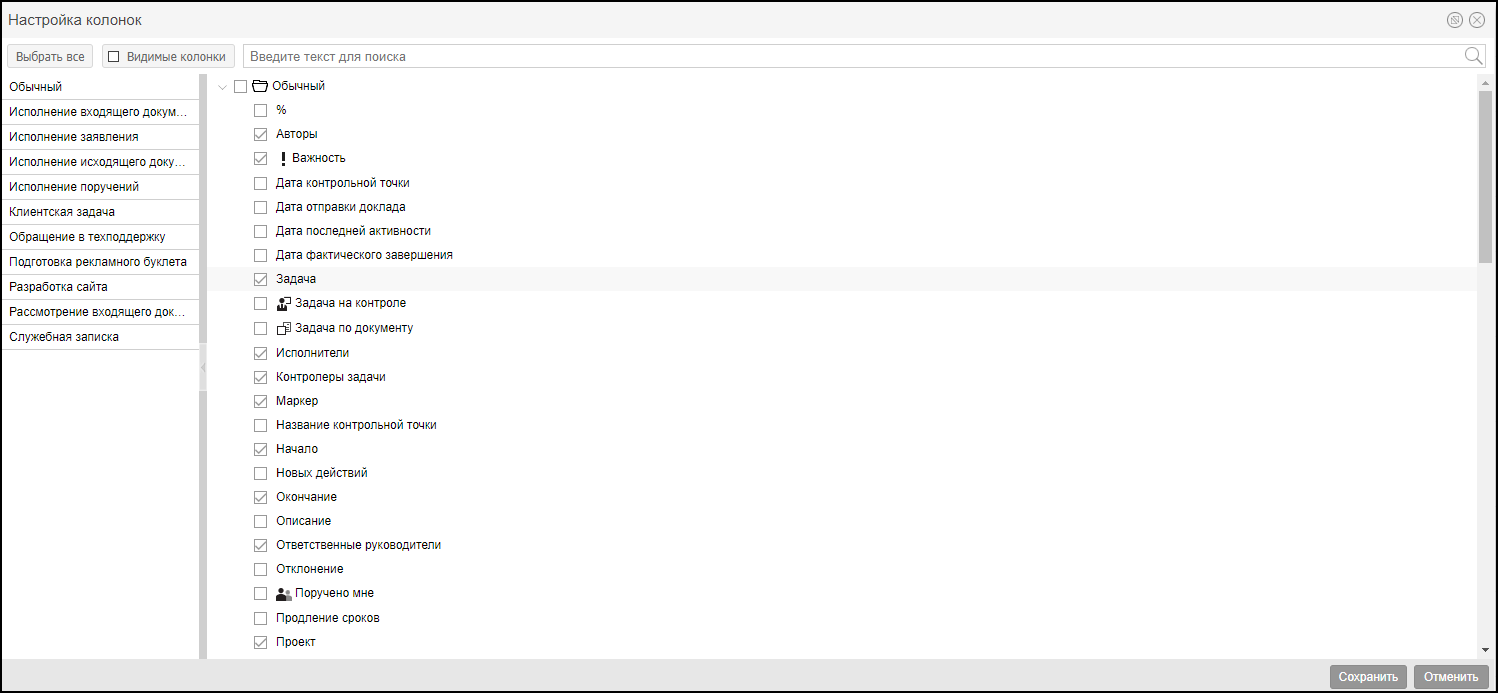1498x693 pixels.
Task: Click the pin icon in the title bar
Action: pyautogui.click(x=1456, y=20)
